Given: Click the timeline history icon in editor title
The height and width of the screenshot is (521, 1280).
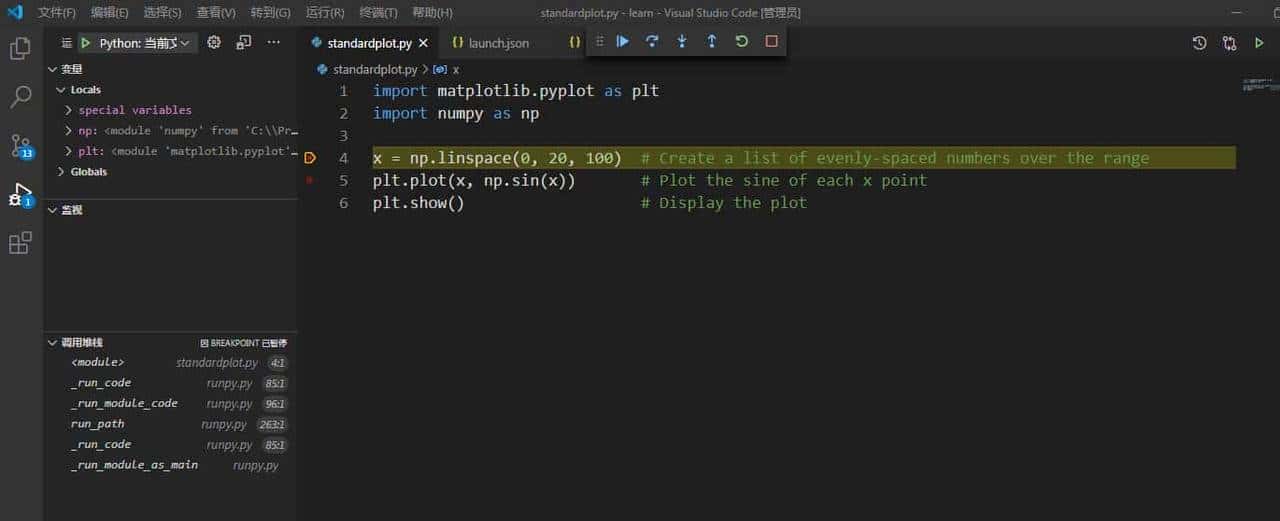Looking at the screenshot, I should 1200,43.
